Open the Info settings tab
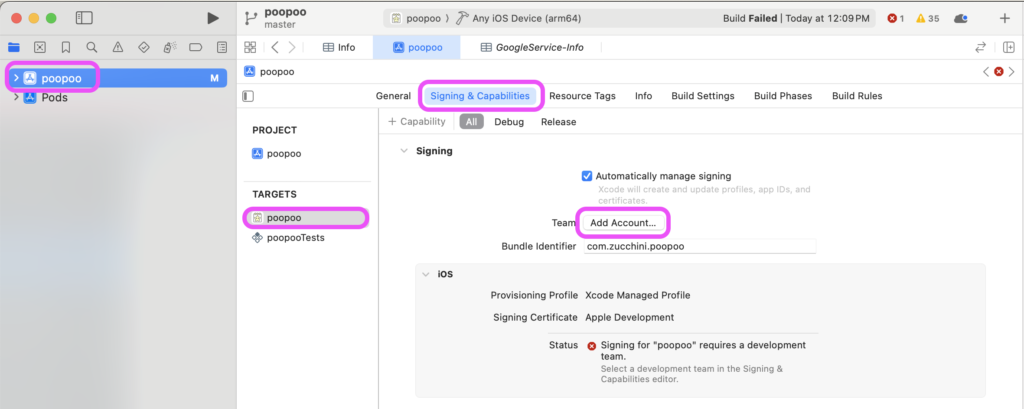This screenshot has height=409, width=1024. pos(643,96)
